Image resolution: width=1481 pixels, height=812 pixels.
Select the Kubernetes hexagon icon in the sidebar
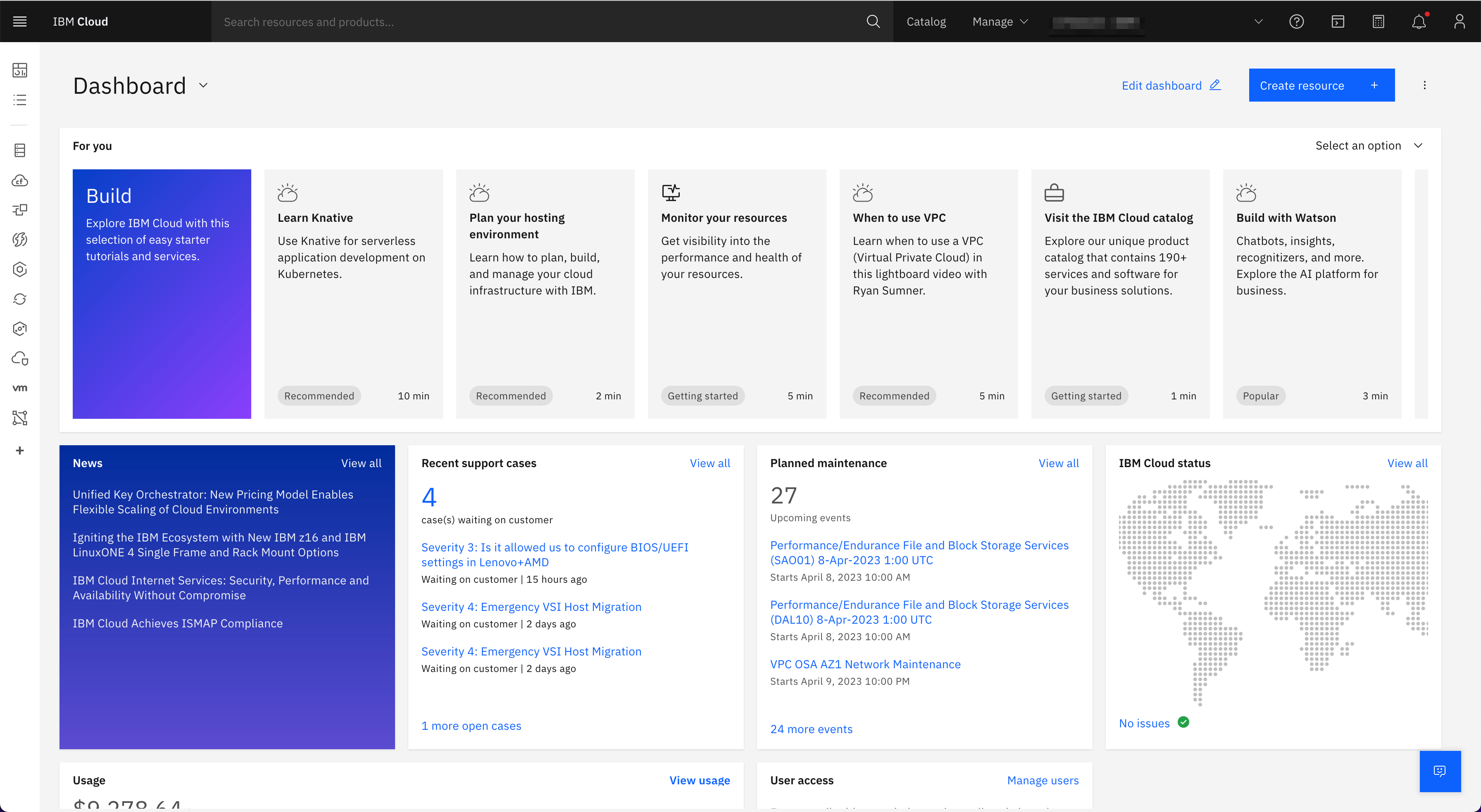tap(19, 269)
